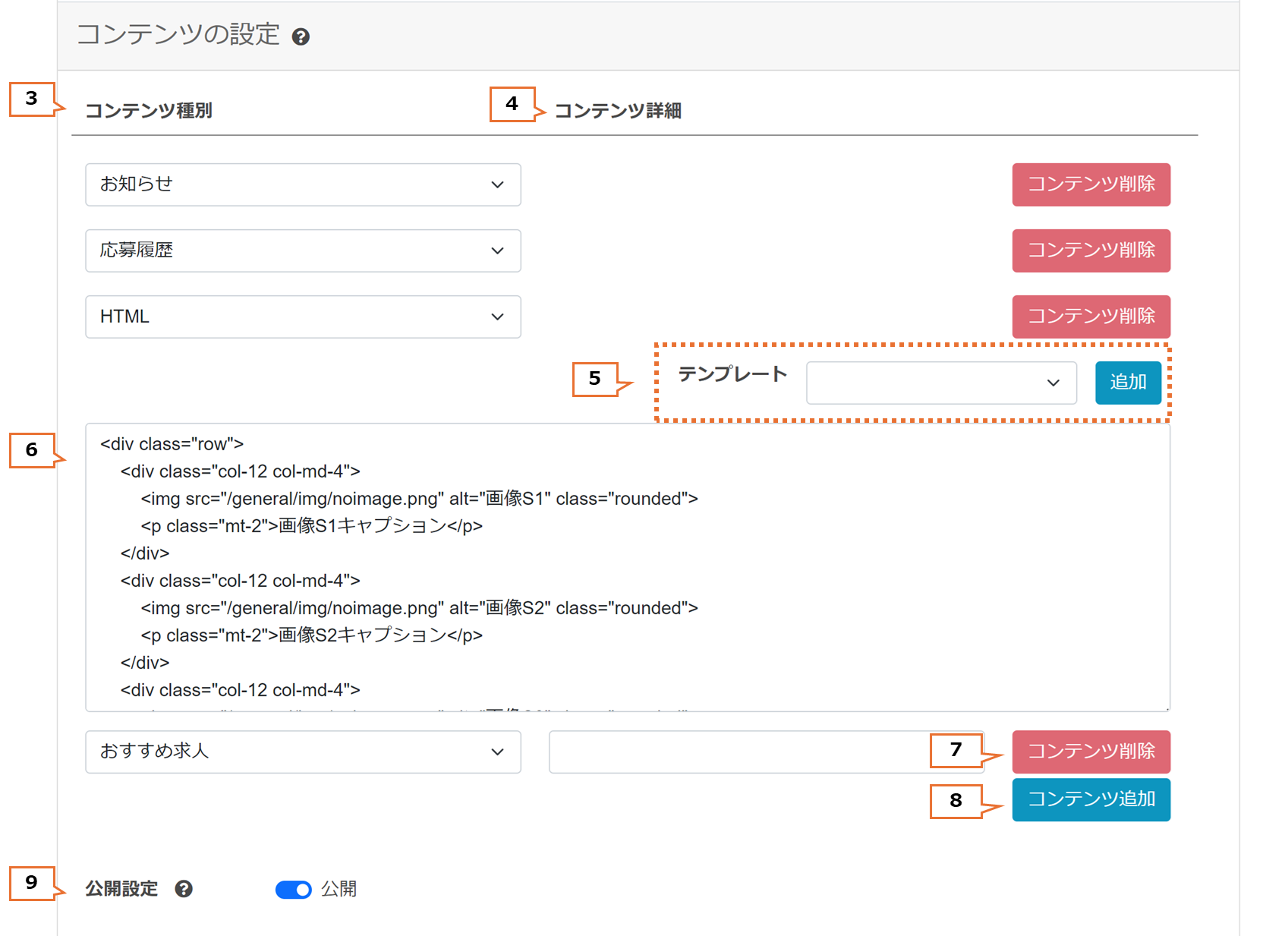Open the HTML content type dropdown

(x=303, y=317)
